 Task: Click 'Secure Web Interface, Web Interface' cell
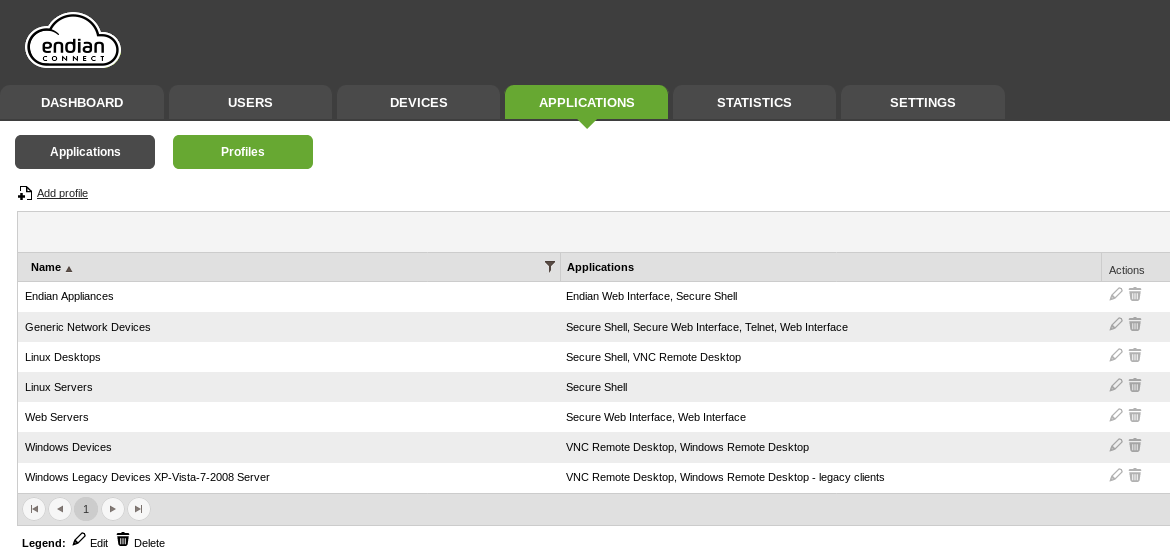point(830,417)
